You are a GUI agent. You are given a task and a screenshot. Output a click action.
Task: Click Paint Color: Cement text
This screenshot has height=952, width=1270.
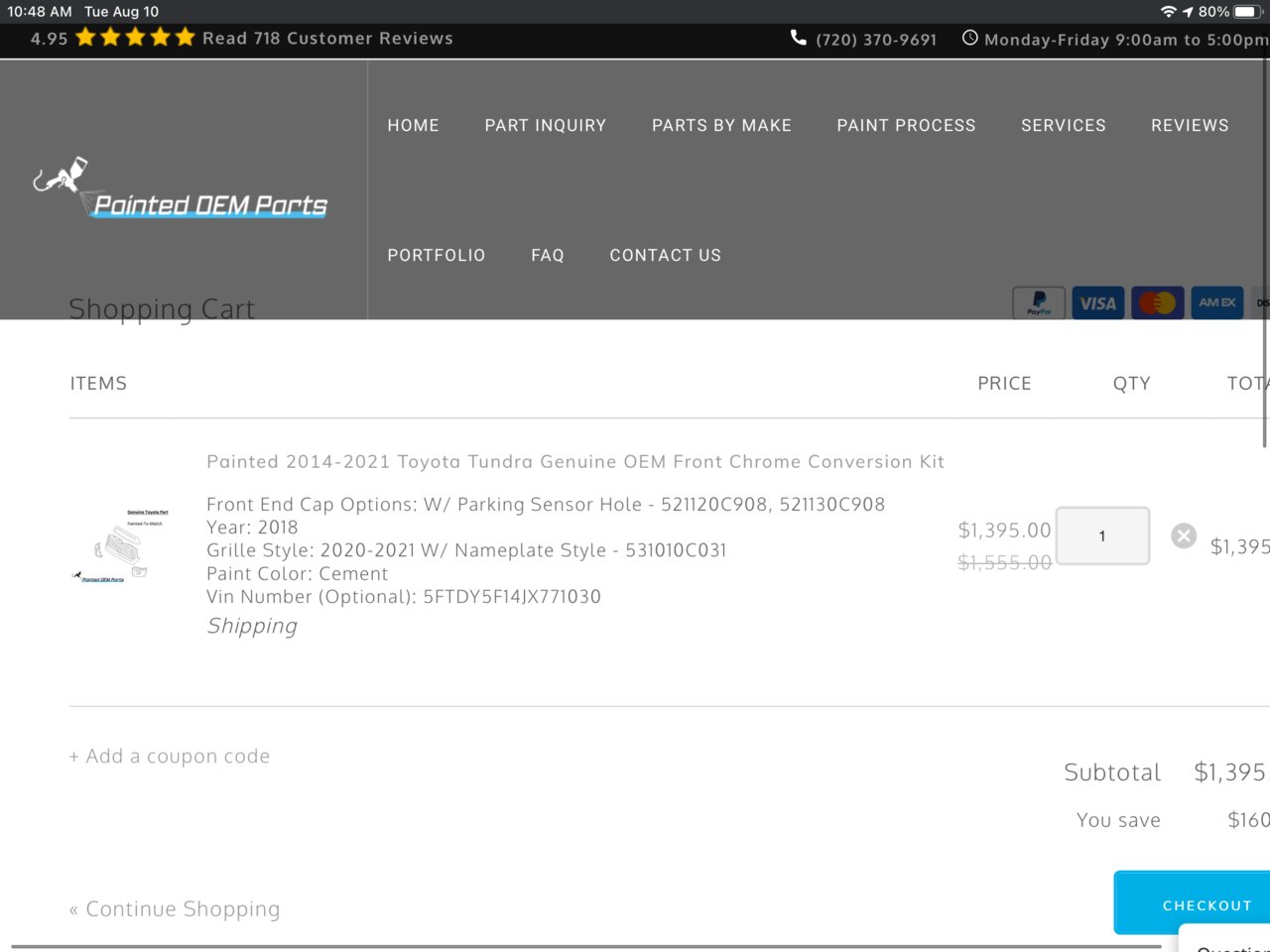pyautogui.click(x=297, y=574)
